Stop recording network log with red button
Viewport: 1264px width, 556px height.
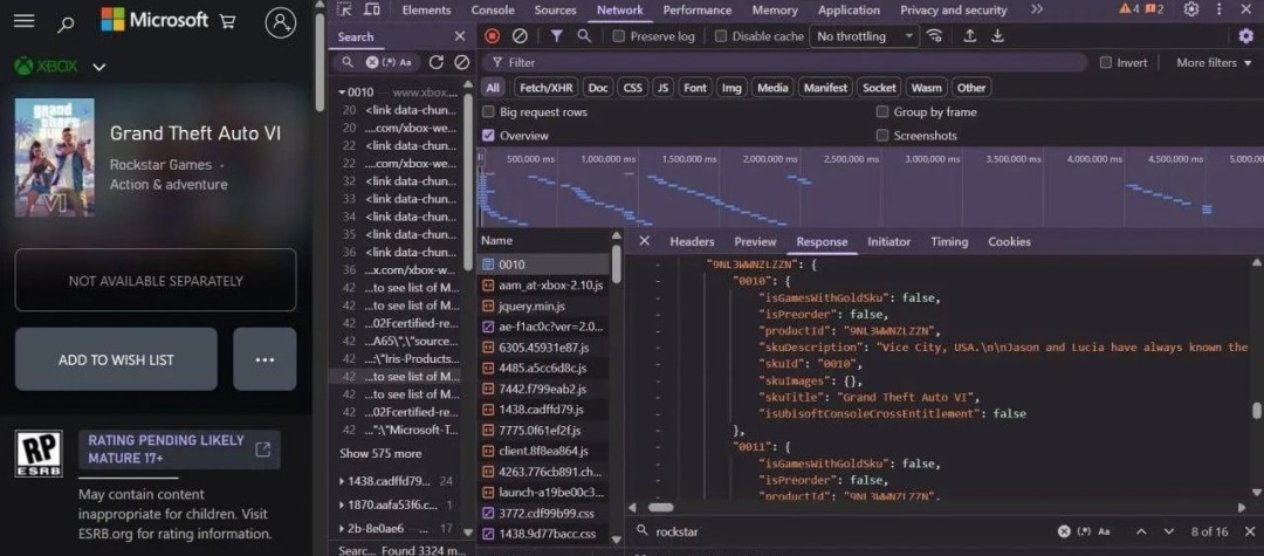coord(492,36)
